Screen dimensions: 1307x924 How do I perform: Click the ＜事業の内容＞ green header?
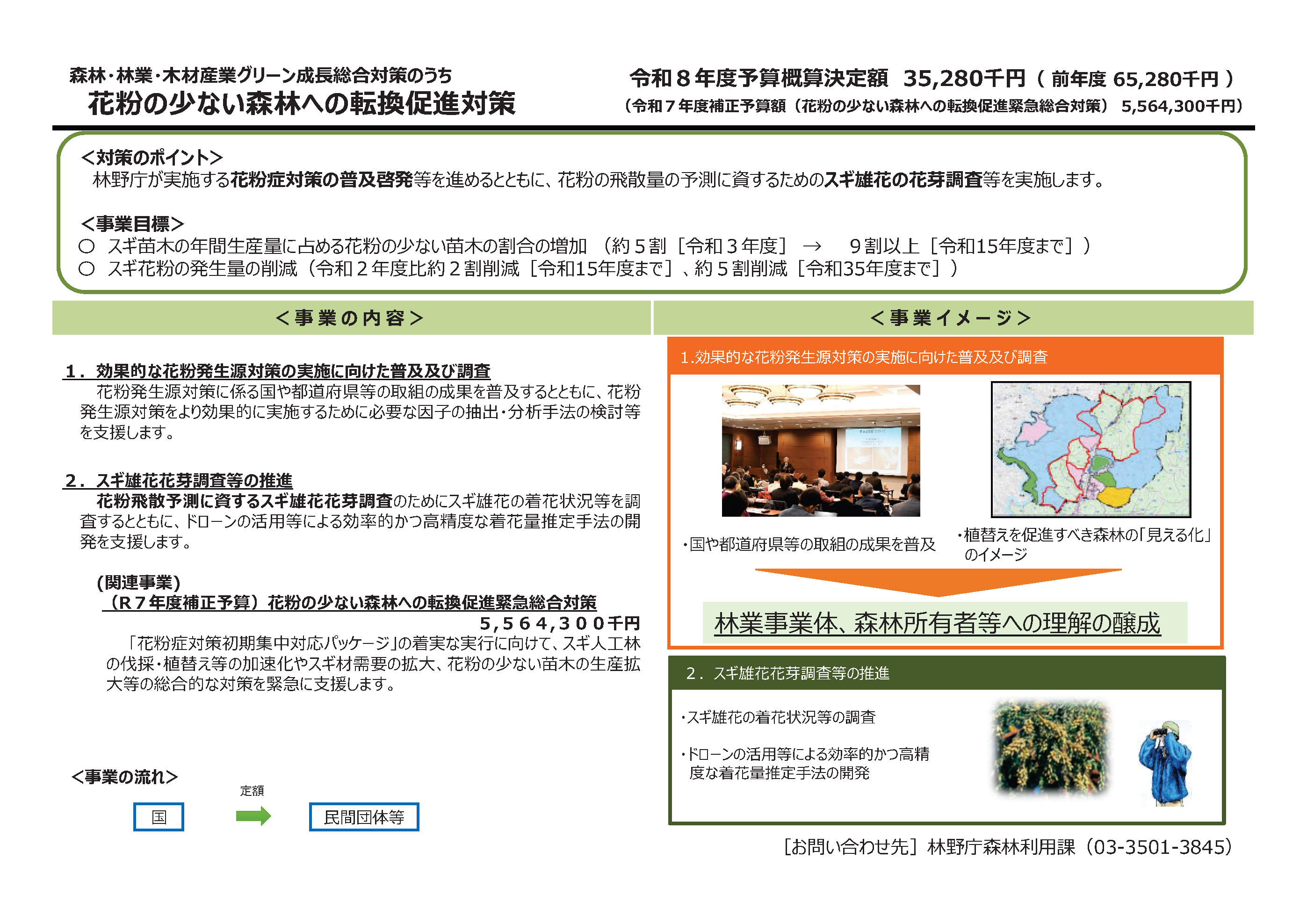[x=351, y=318]
